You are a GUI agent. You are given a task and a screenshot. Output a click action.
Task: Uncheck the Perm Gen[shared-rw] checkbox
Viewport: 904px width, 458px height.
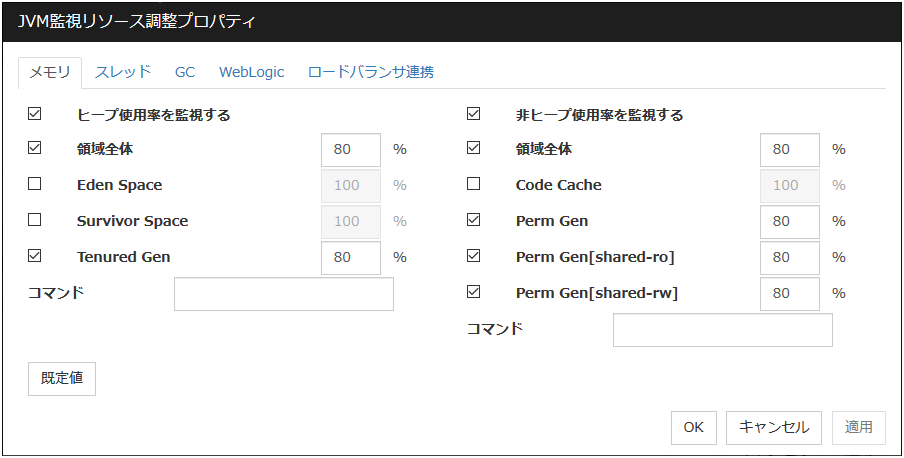474,292
